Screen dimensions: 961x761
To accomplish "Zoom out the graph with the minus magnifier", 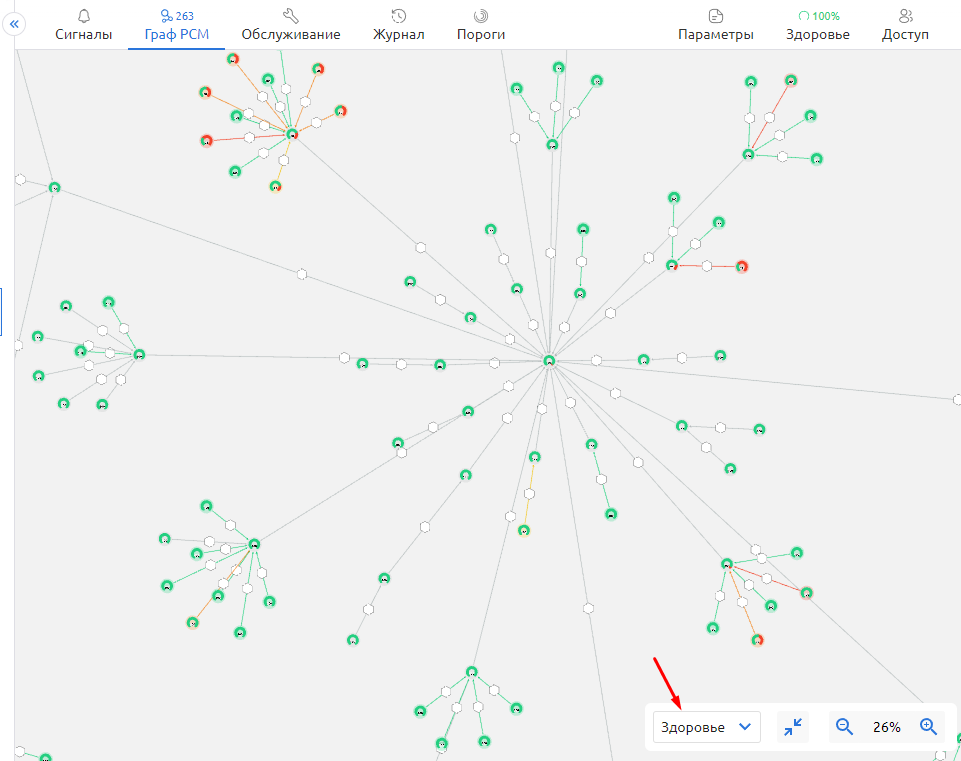I will tap(845, 727).
